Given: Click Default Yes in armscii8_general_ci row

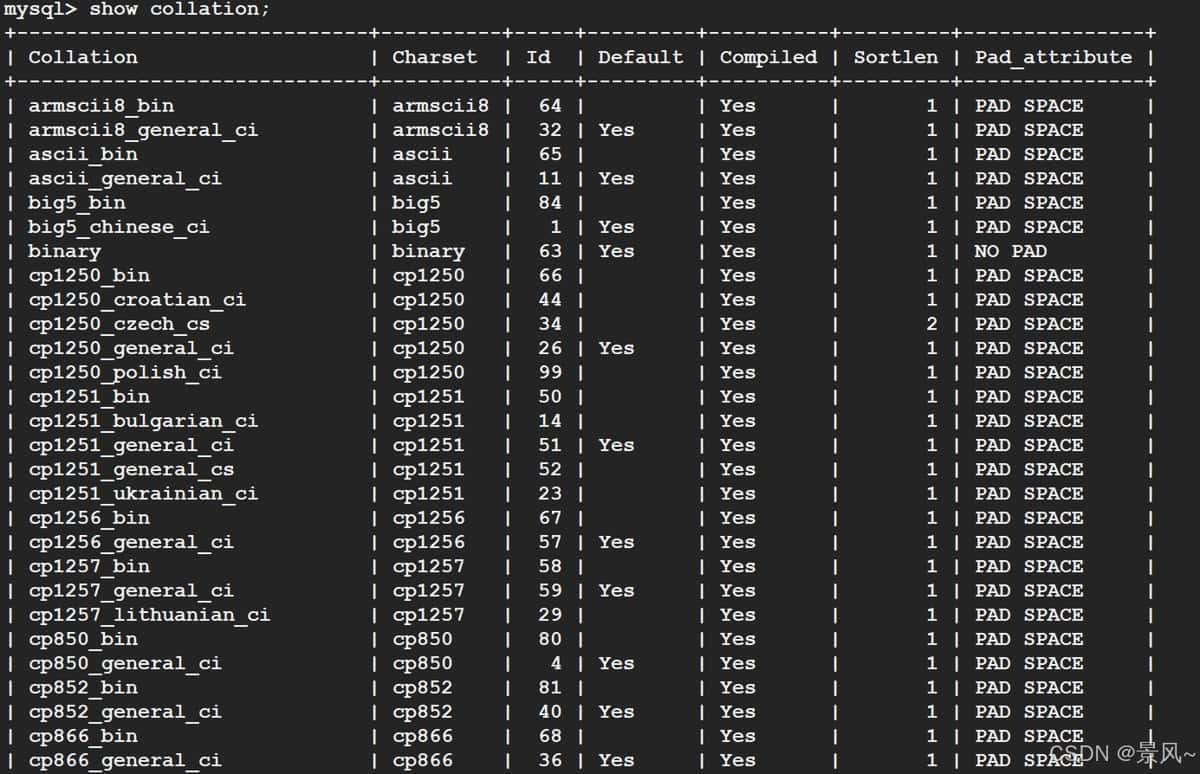Looking at the screenshot, I should point(616,129).
